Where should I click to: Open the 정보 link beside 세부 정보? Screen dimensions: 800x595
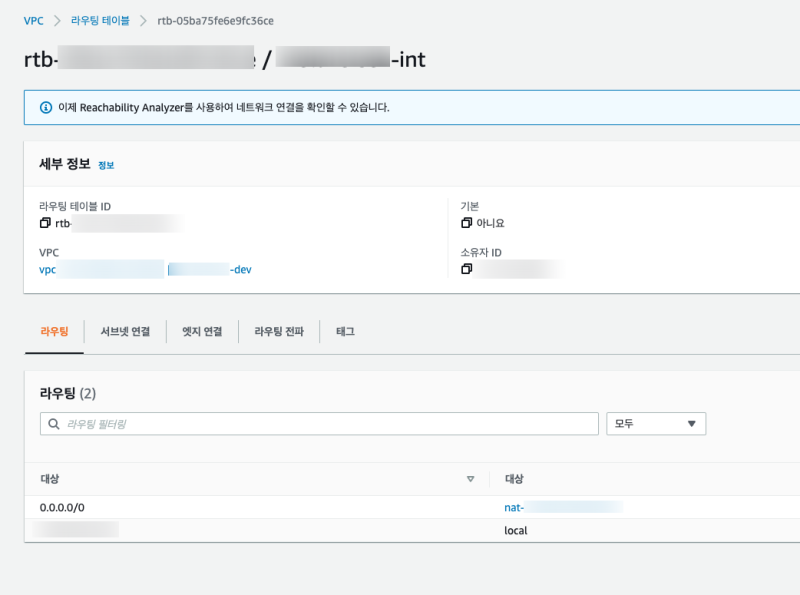(106, 165)
